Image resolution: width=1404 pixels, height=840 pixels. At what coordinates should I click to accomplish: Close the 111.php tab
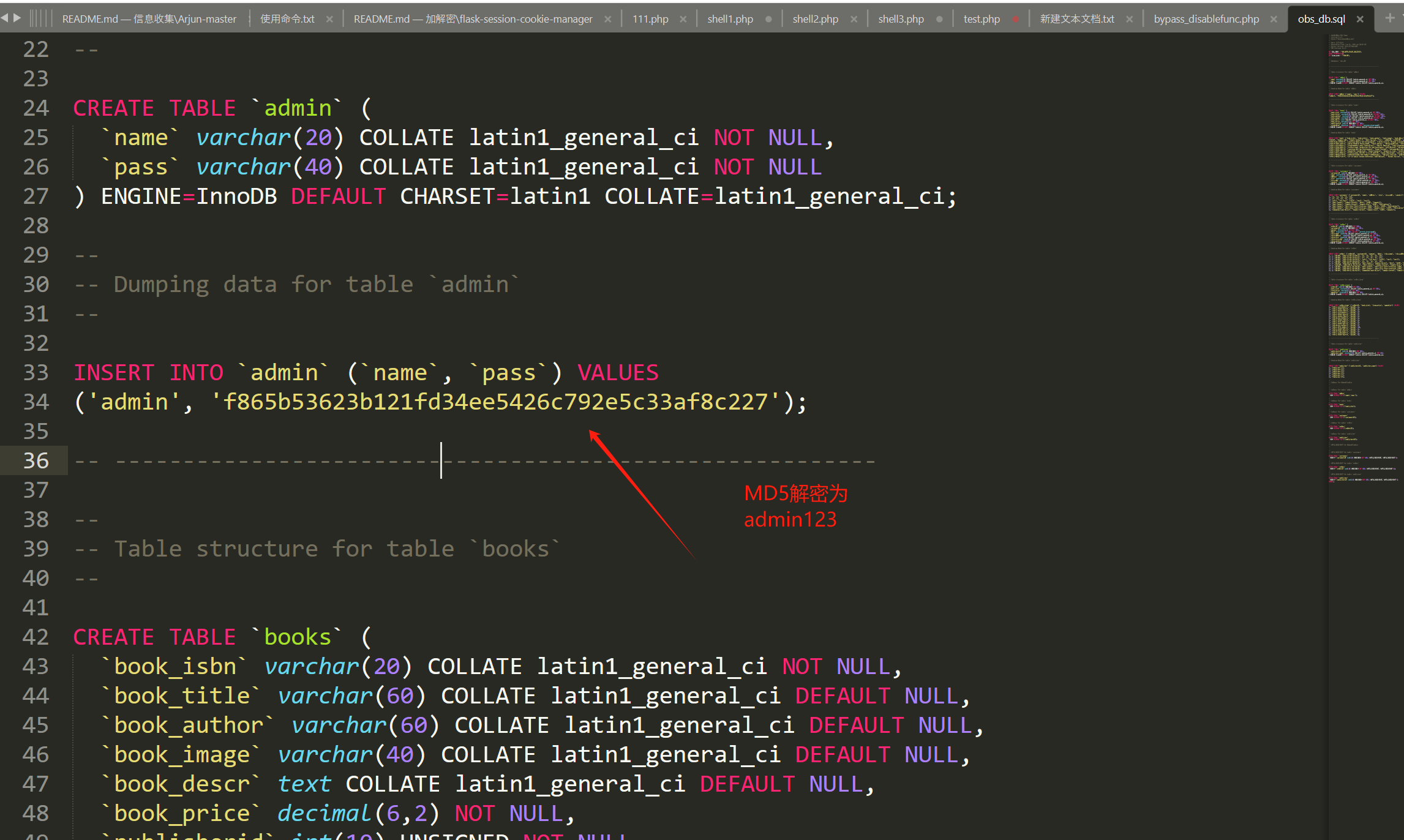(x=683, y=19)
